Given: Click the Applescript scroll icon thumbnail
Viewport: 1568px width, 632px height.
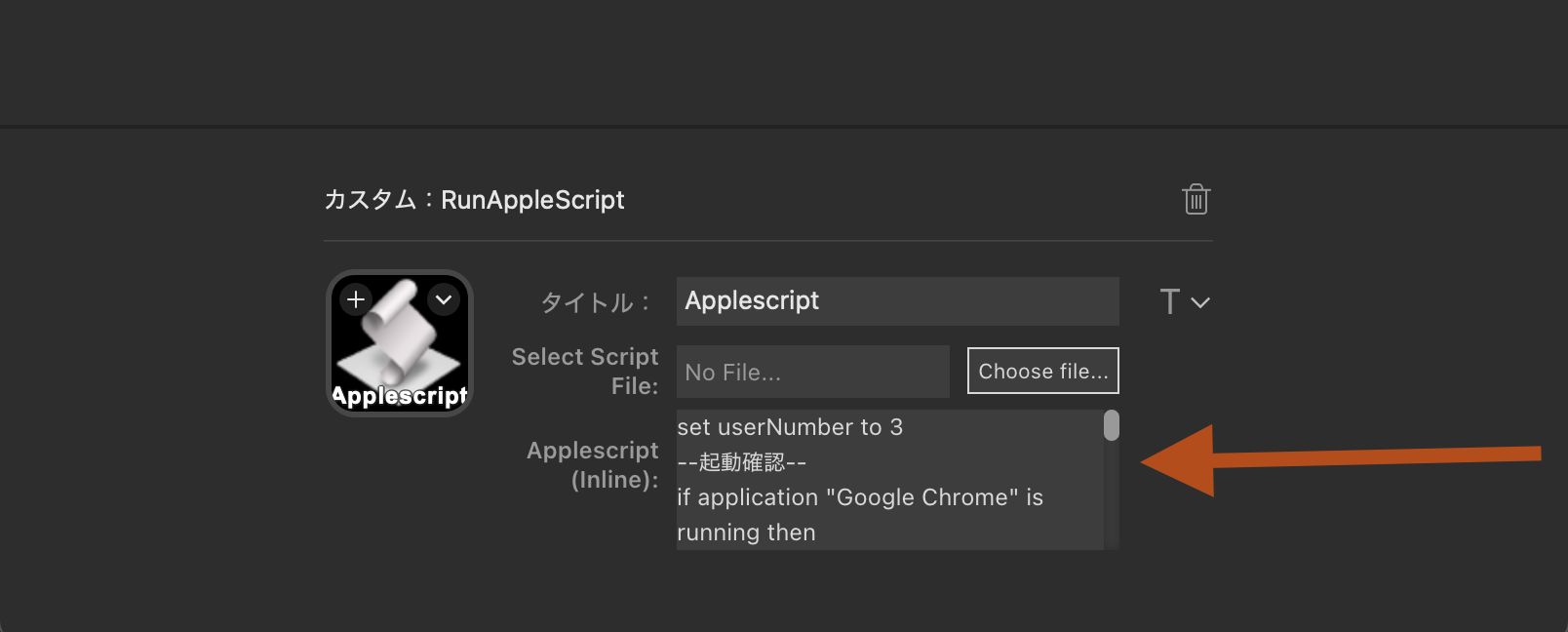Looking at the screenshot, I should (x=400, y=336).
